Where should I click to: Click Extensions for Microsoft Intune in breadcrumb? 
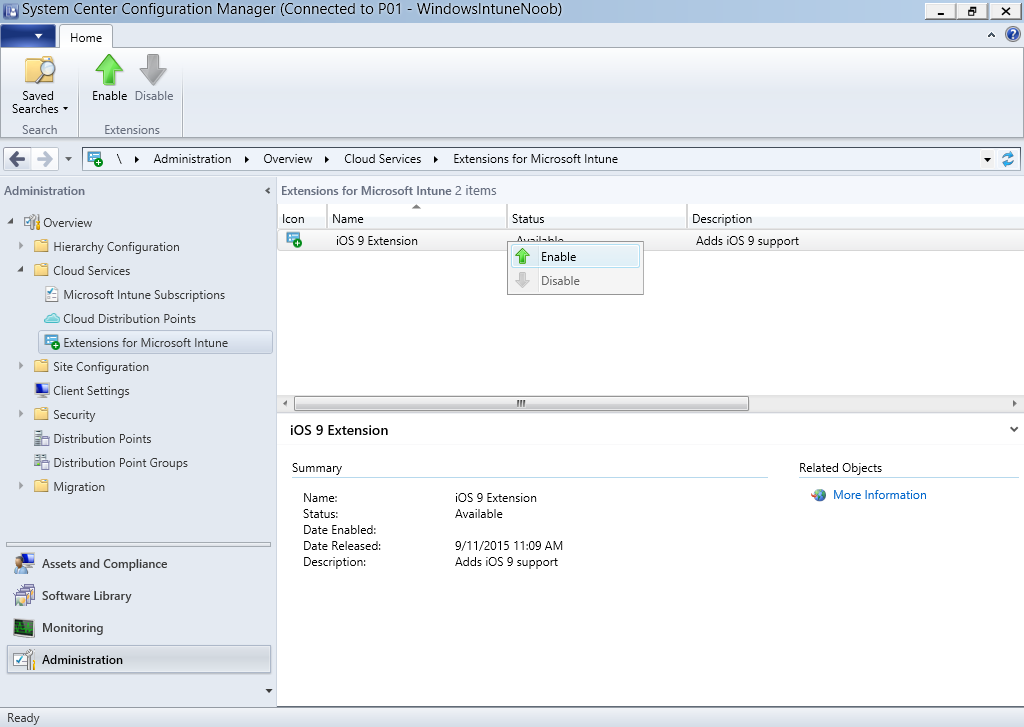[536, 159]
